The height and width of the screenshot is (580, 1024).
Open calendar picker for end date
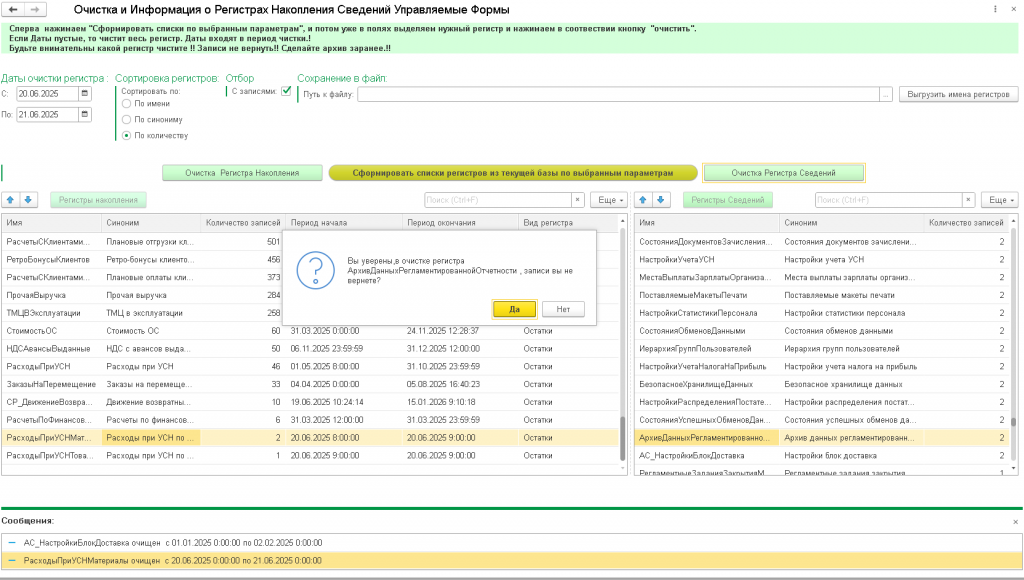click(84, 115)
